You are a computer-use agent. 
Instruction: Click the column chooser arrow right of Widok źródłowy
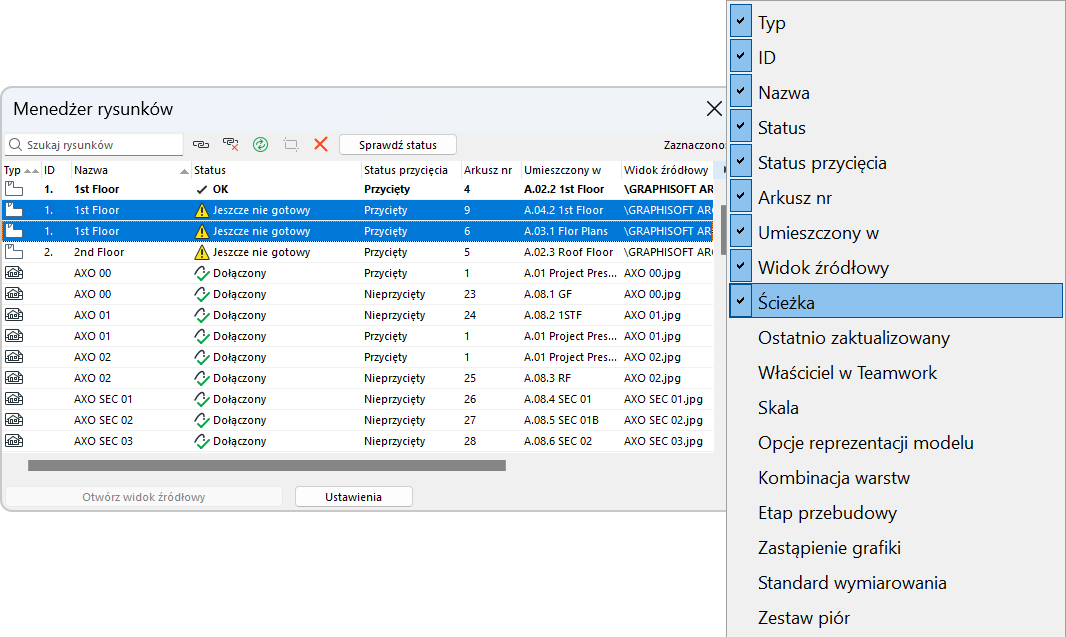(x=725, y=170)
